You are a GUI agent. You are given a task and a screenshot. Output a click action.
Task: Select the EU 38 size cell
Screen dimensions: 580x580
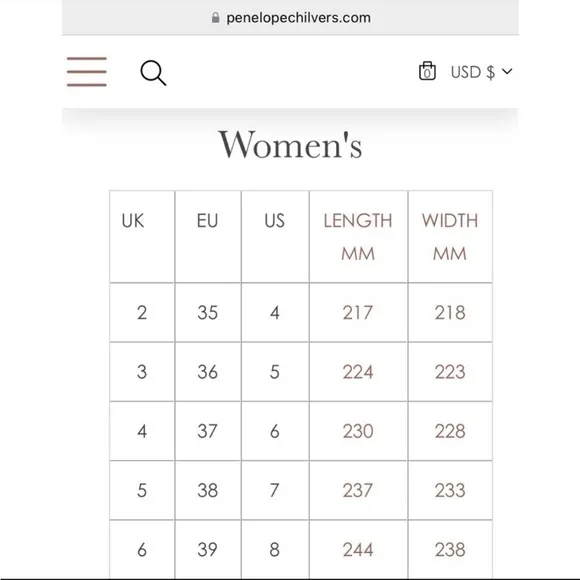click(x=208, y=490)
